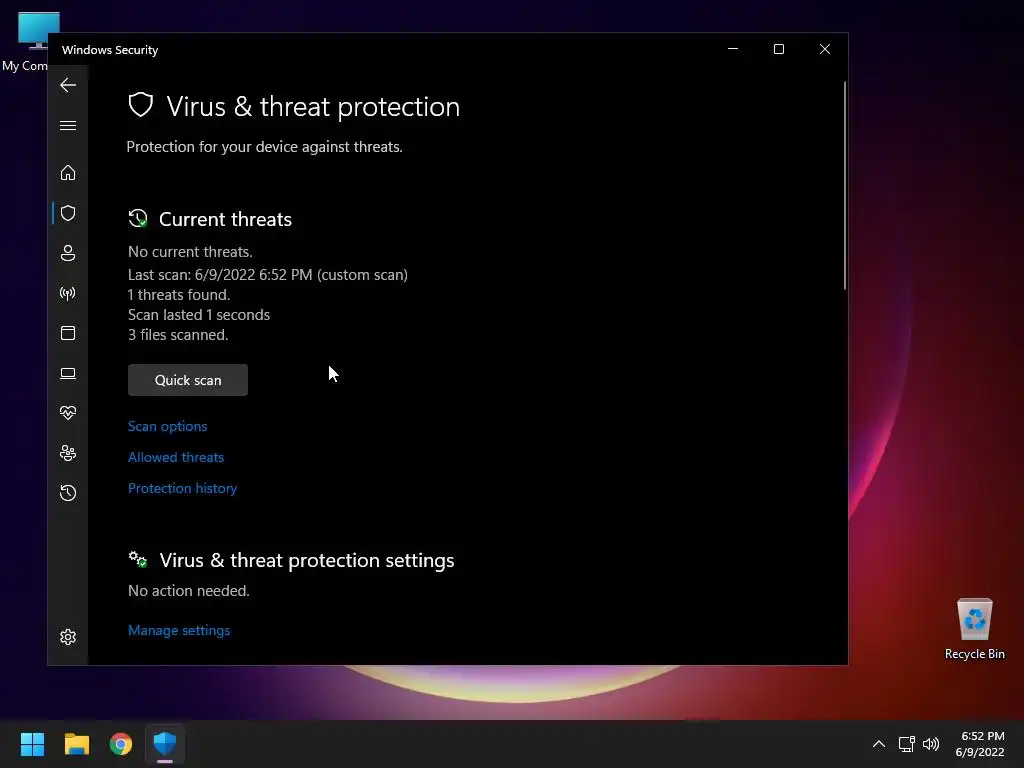The width and height of the screenshot is (1024, 768).
Task: Open Firewall & network protection sidebar icon
Action: 68,293
